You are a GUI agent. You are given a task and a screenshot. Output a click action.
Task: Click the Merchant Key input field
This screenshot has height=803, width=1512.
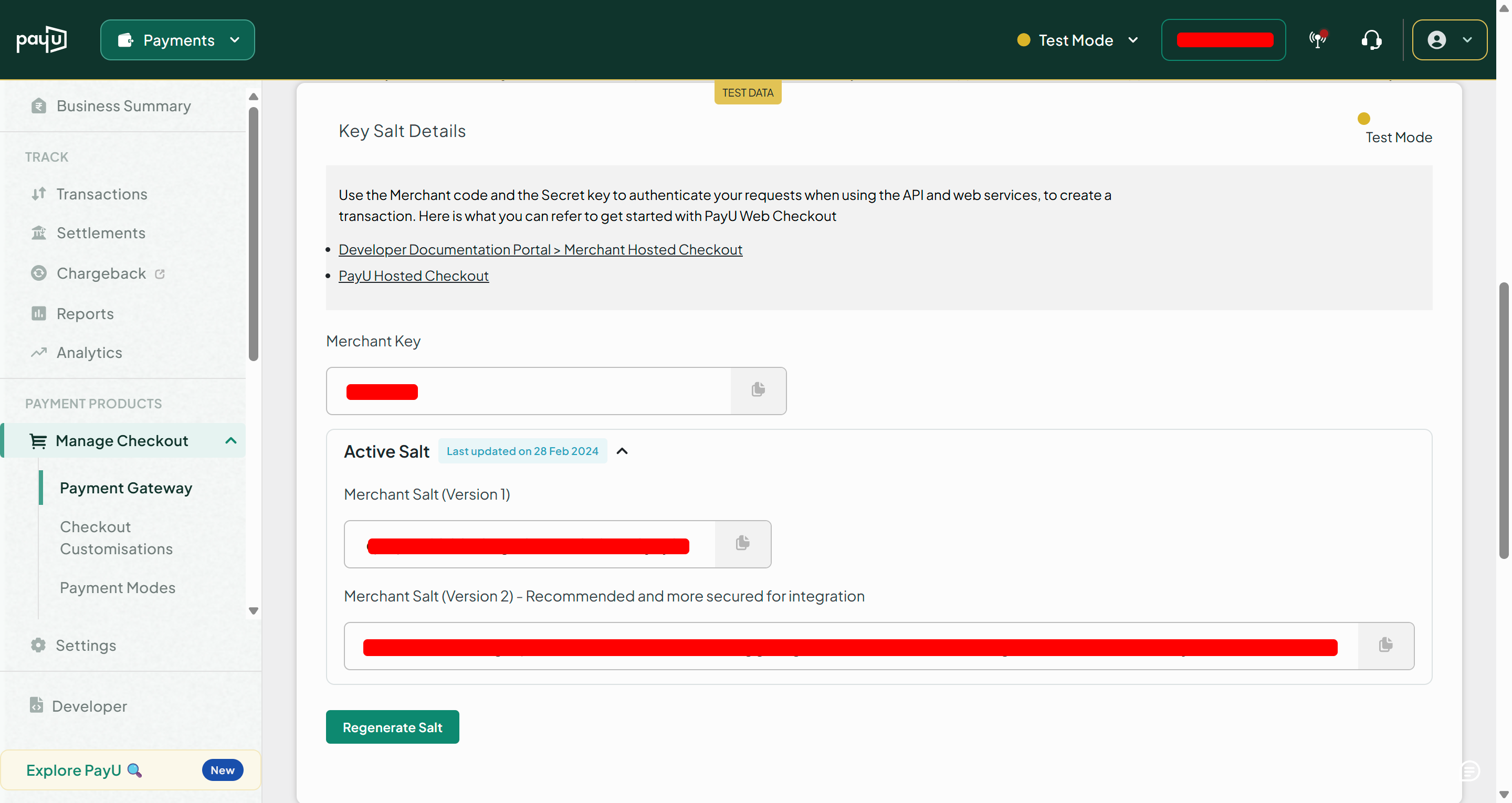click(x=528, y=391)
